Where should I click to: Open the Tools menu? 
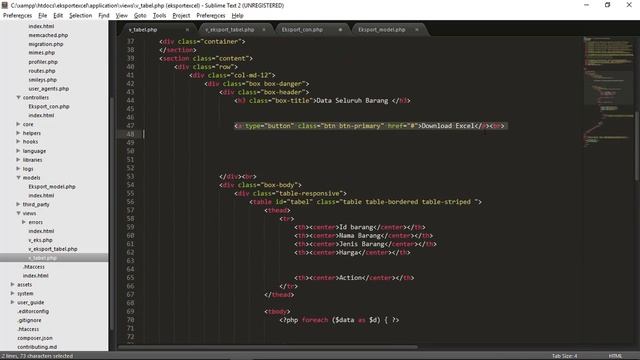tap(159, 16)
